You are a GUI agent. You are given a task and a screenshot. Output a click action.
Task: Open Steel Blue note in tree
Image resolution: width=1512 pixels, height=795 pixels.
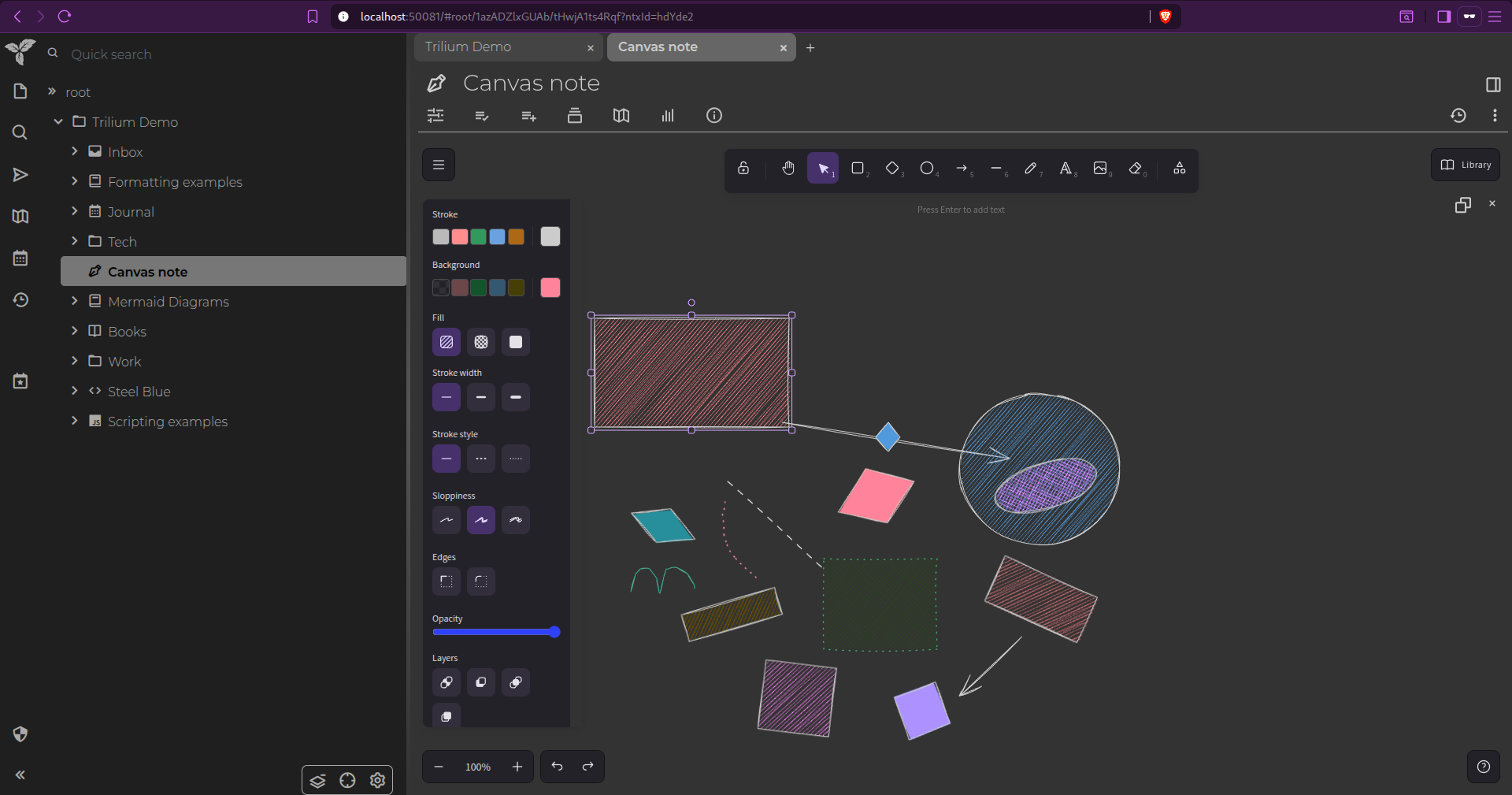139,392
